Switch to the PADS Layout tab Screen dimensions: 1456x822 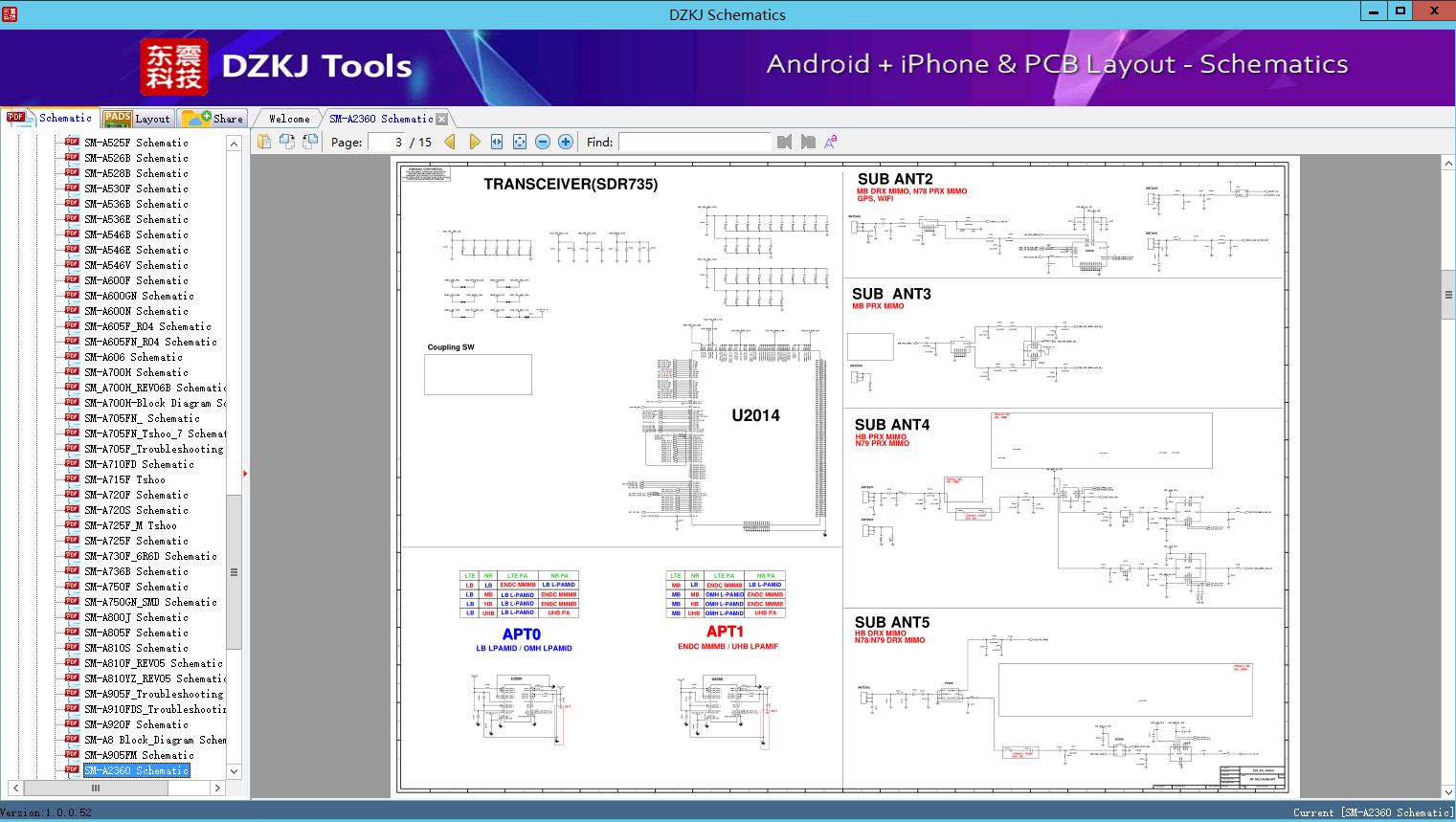click(x=137, y=119)
